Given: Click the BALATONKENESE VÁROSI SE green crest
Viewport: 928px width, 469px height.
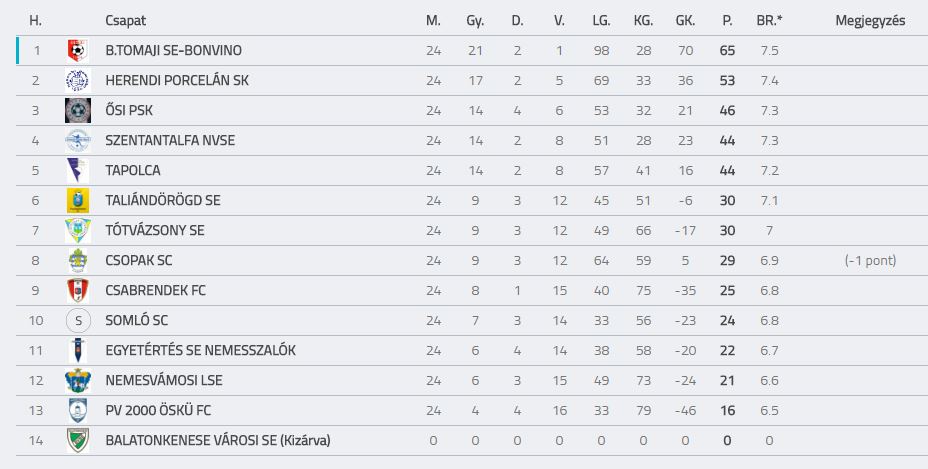Looking at the screenshot, I should (x=78, y=441).
